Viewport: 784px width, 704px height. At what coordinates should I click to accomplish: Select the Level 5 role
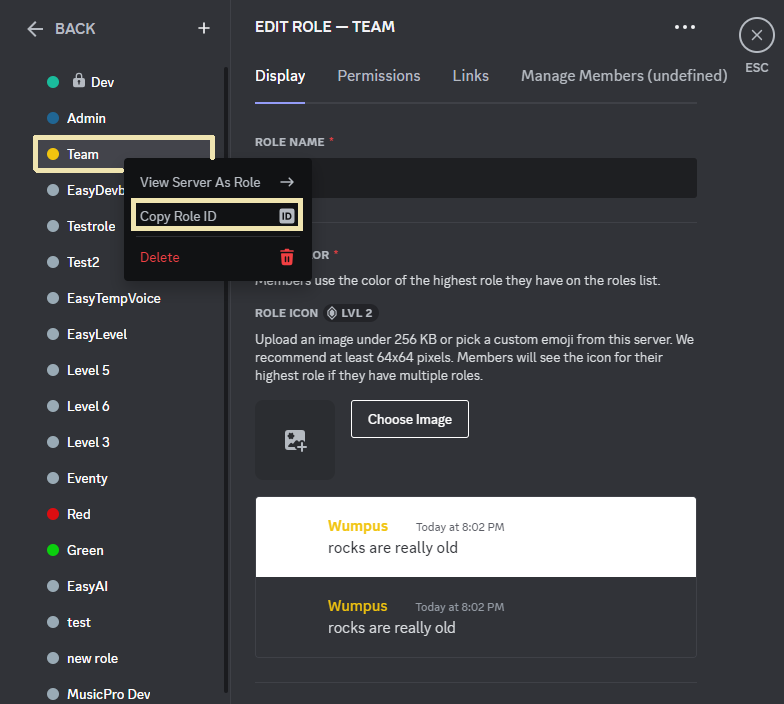(x=124, y=370)
